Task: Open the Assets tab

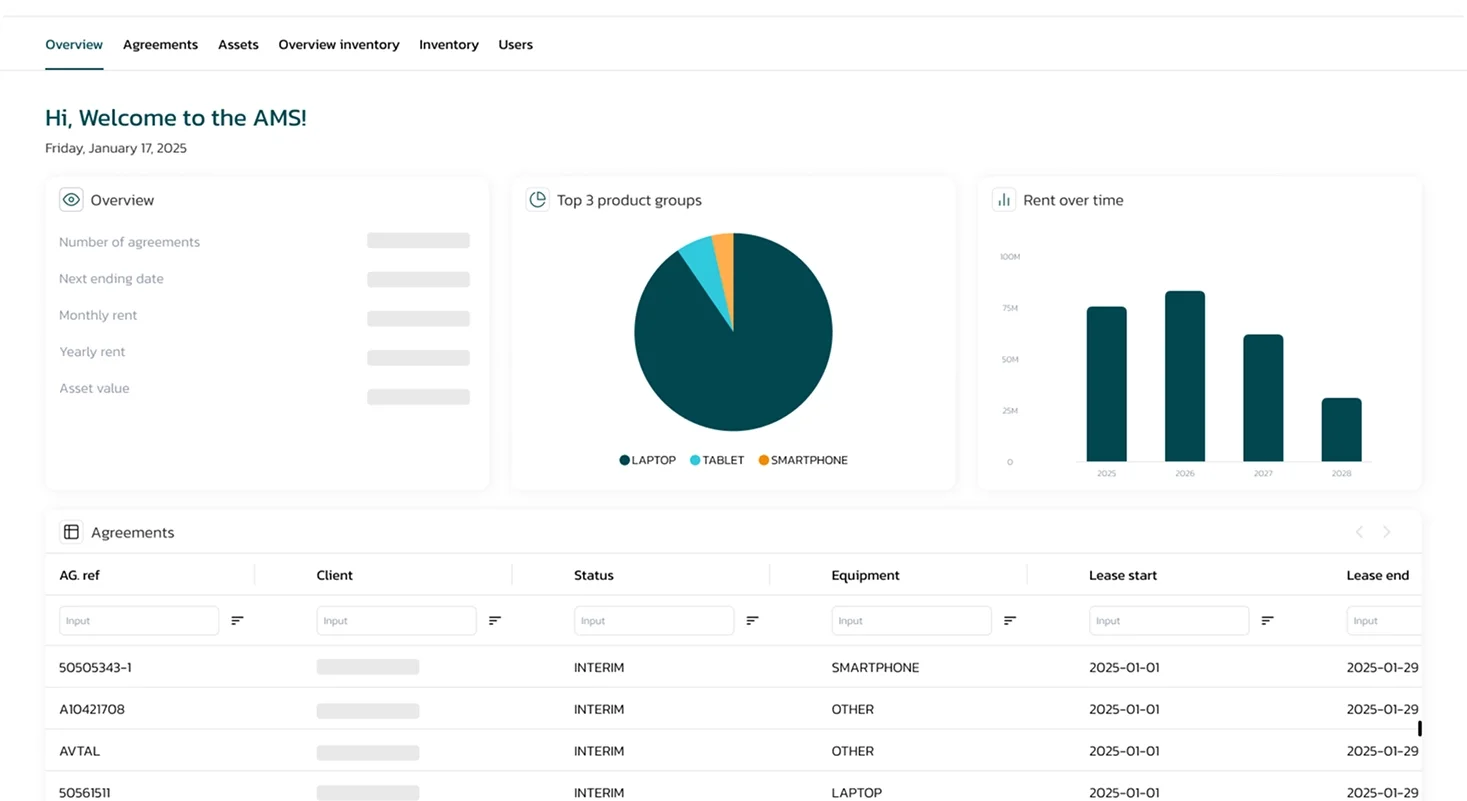Action: pyautogui.click(x=238, y=45)
